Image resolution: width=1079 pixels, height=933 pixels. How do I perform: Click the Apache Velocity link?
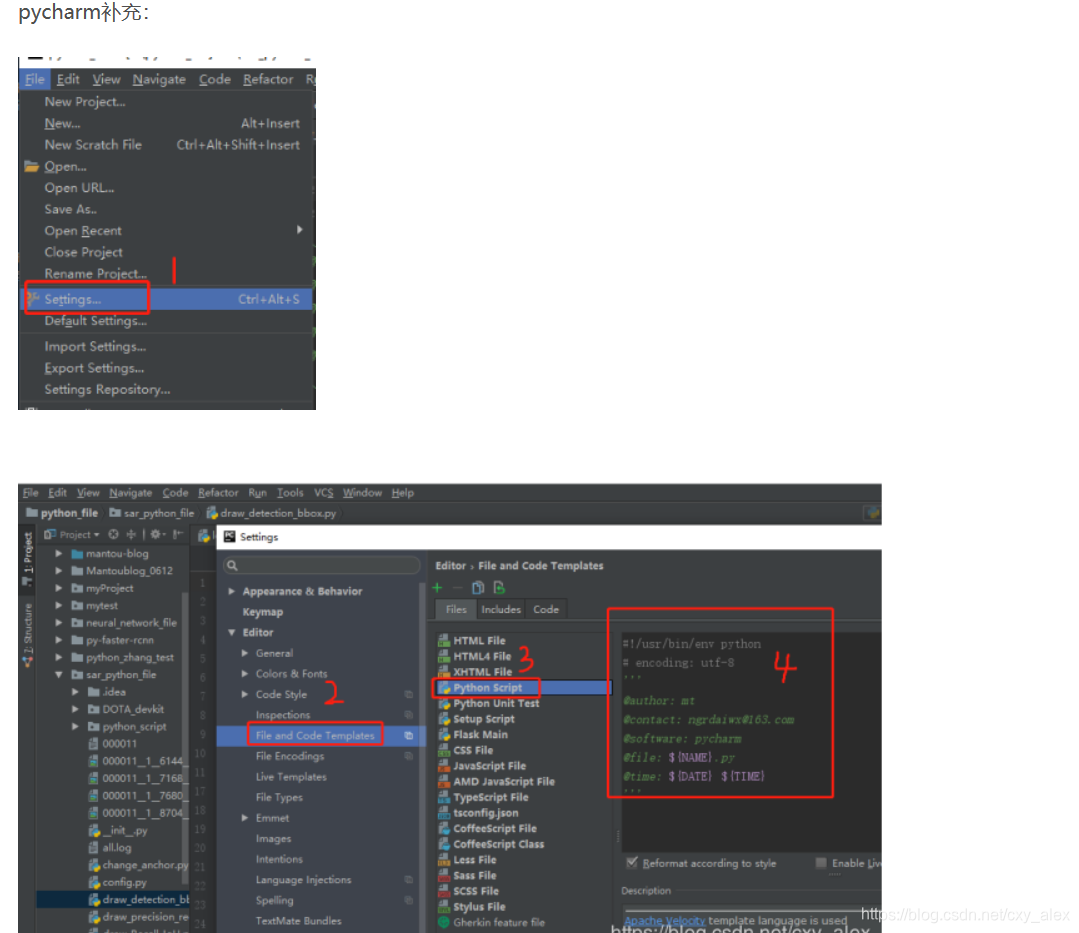tap(665, 920)
